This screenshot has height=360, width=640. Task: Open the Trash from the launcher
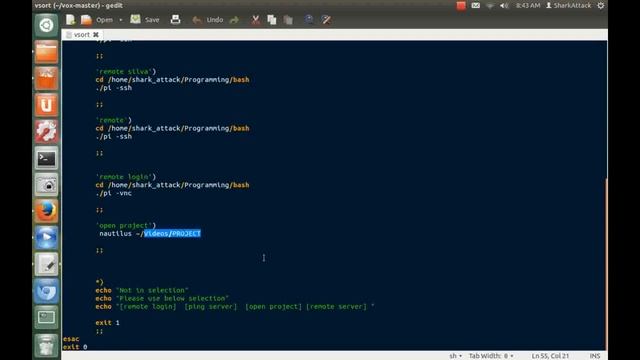click(46, 345)
